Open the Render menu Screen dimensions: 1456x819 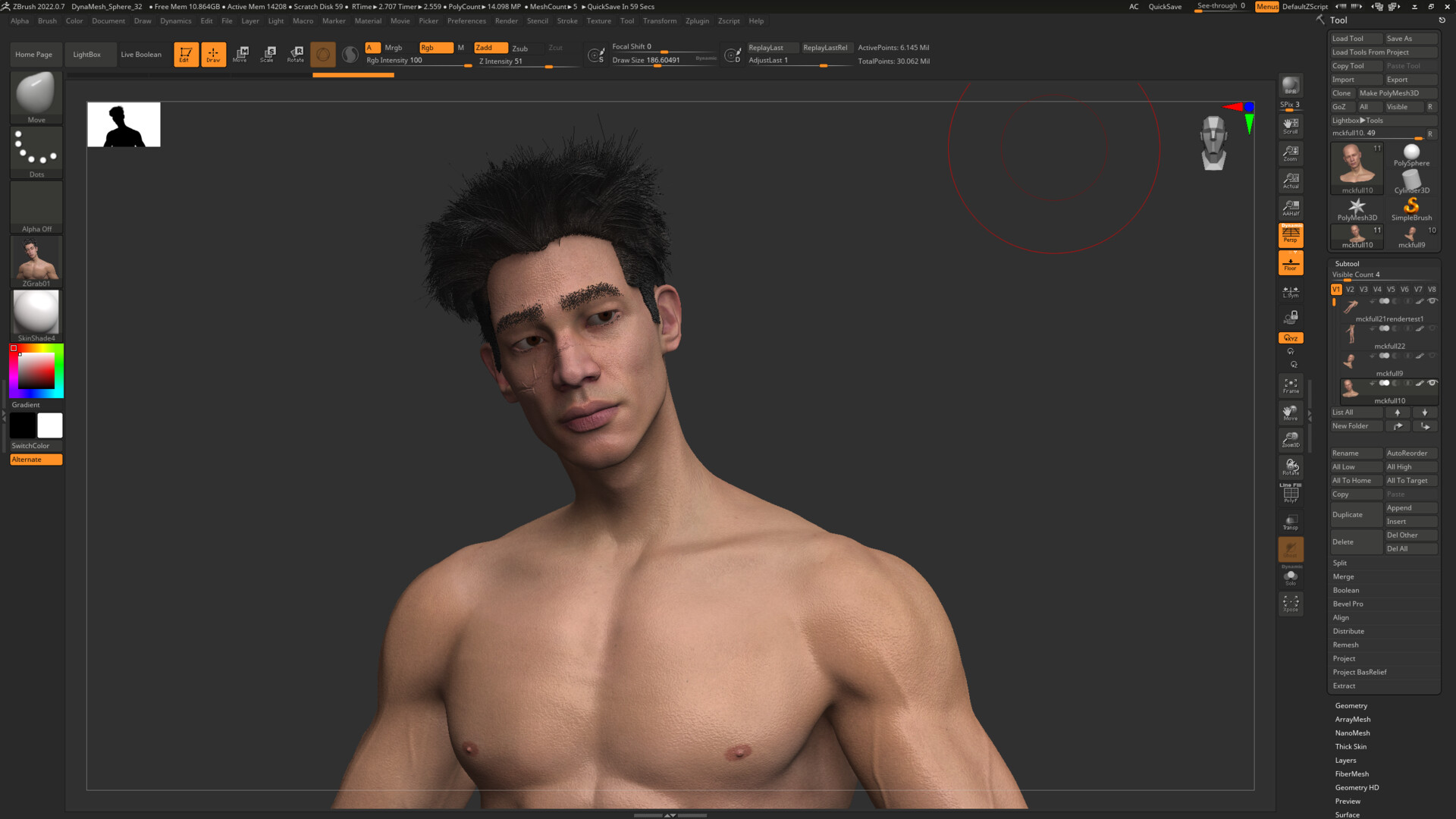[x=506, y=20]
